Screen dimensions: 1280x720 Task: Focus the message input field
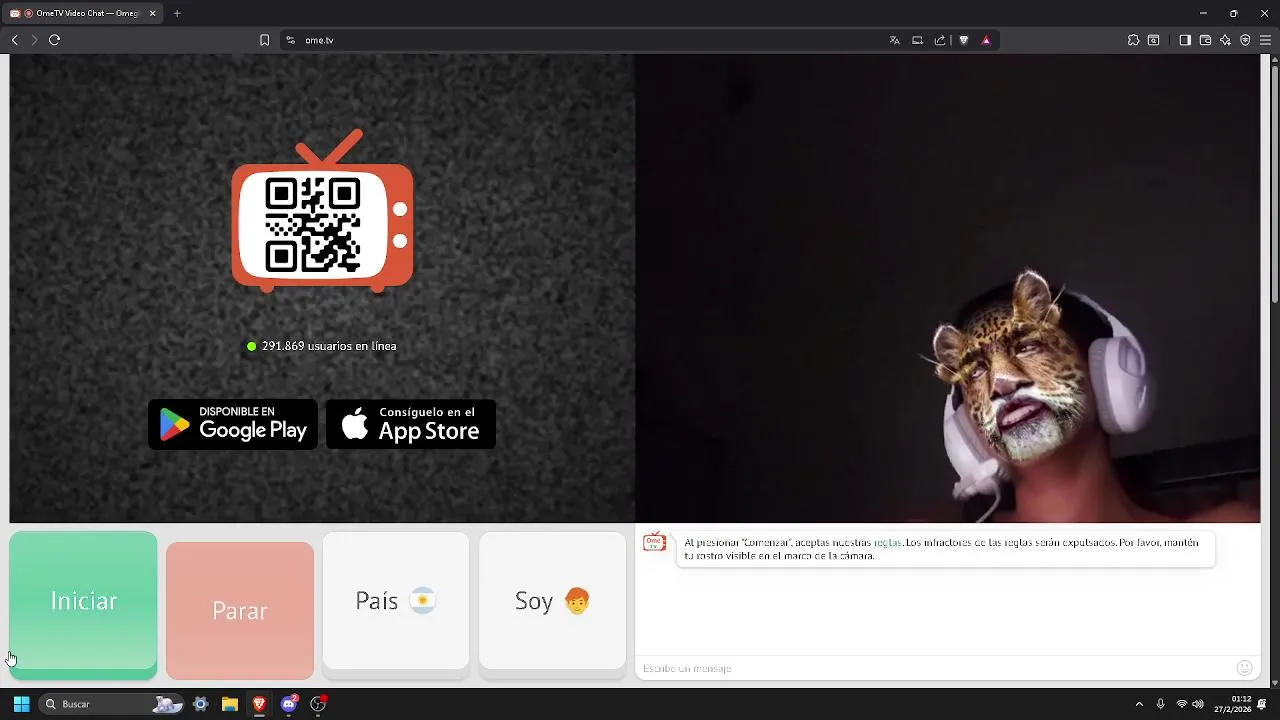(935, 668)
